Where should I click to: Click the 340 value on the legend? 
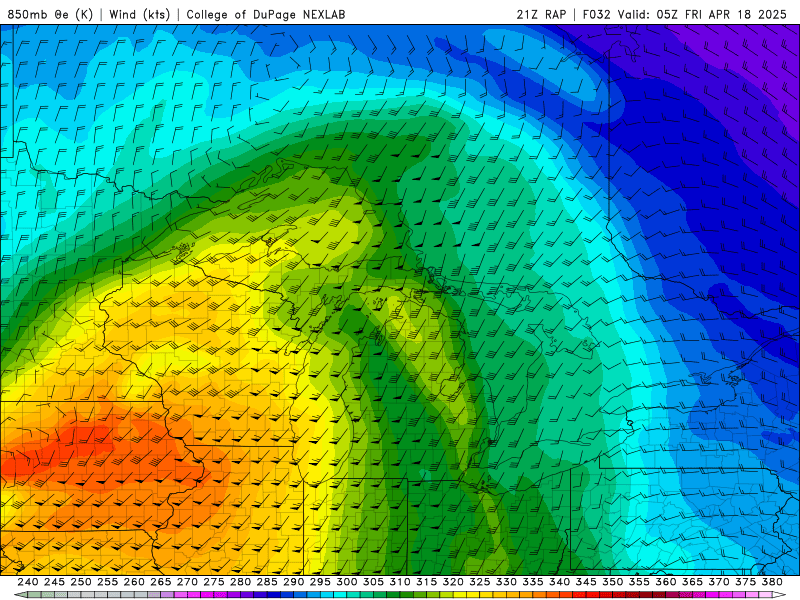(x=559, y=582)
